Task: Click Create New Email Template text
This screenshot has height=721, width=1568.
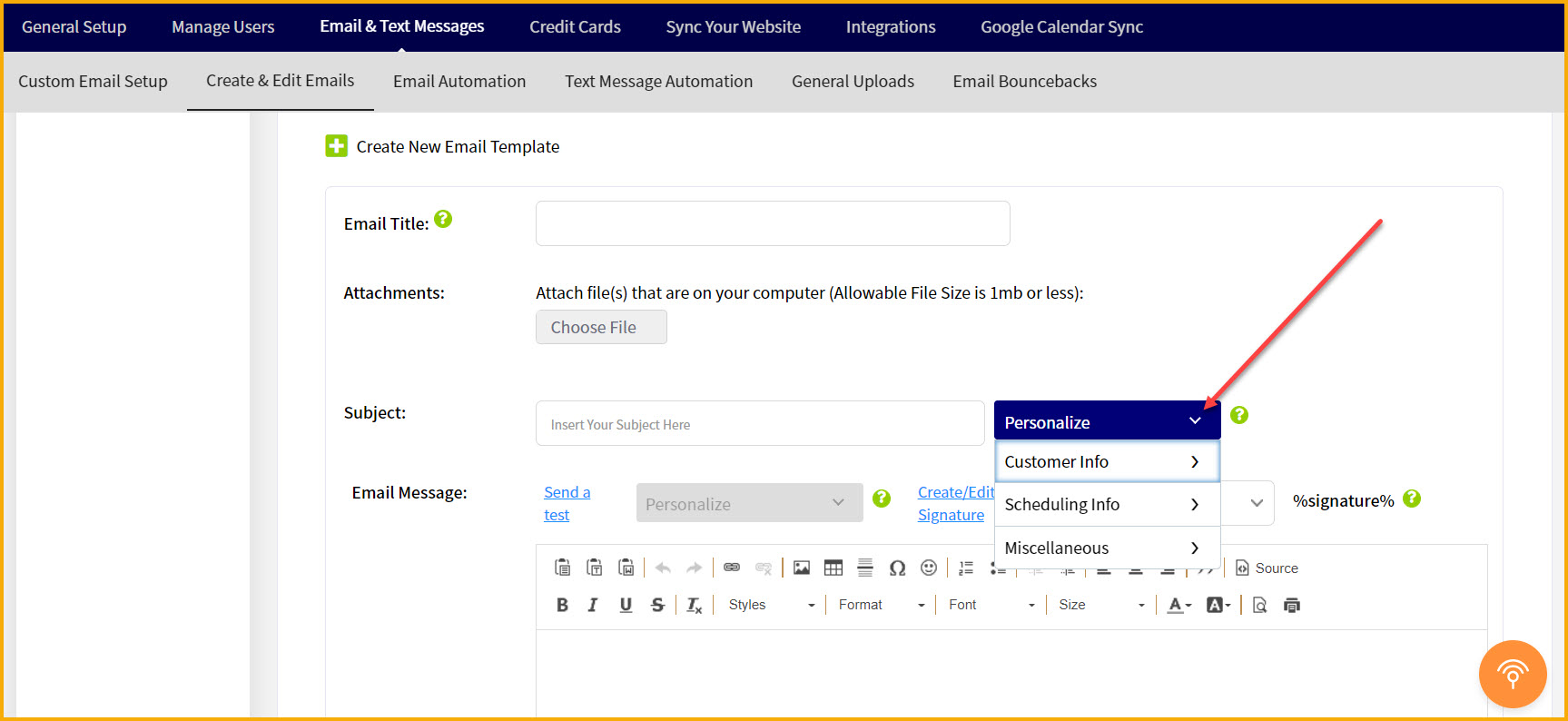Action: coord(458,146)
